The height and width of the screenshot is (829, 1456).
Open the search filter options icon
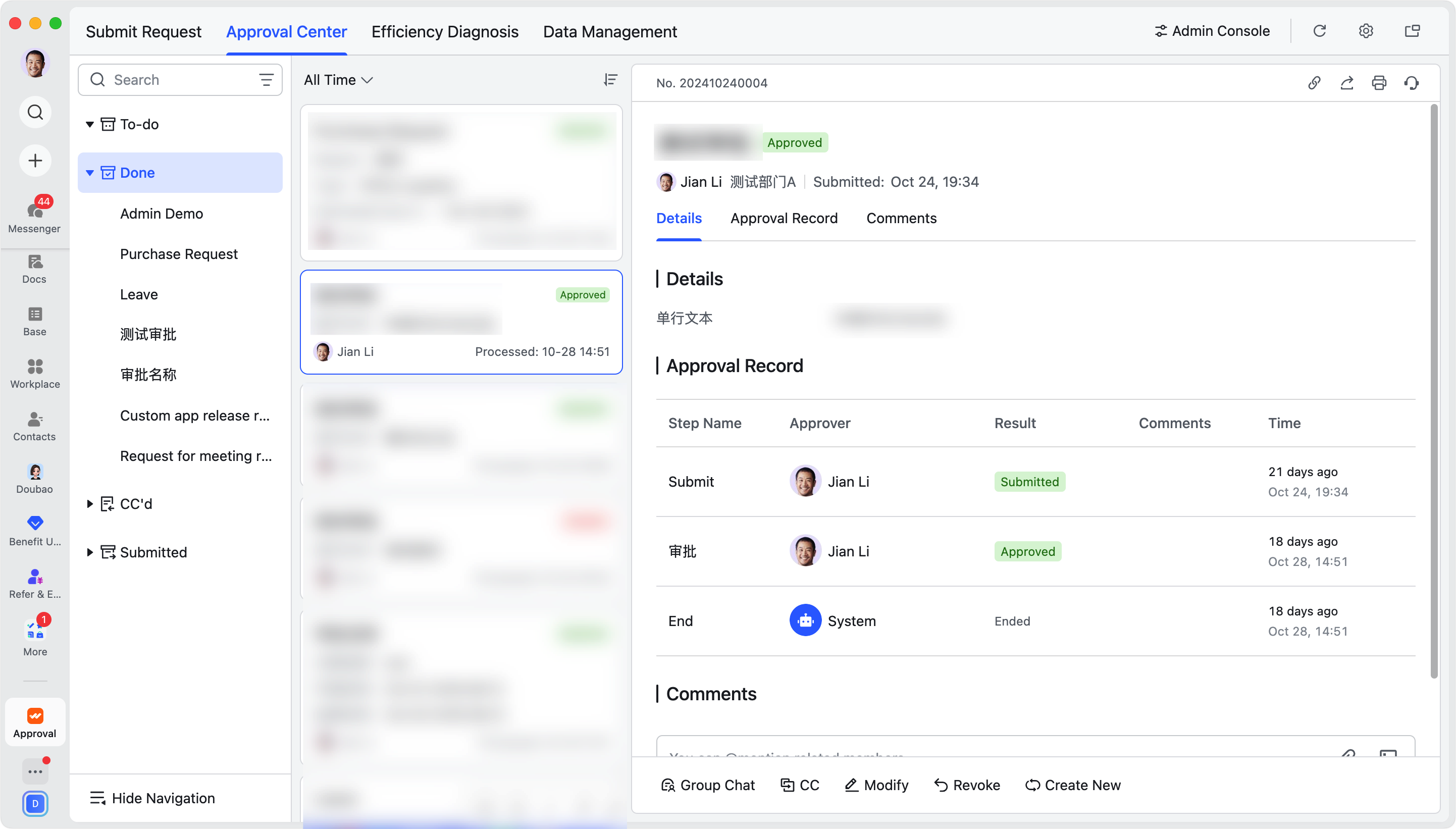coord(266,80)
